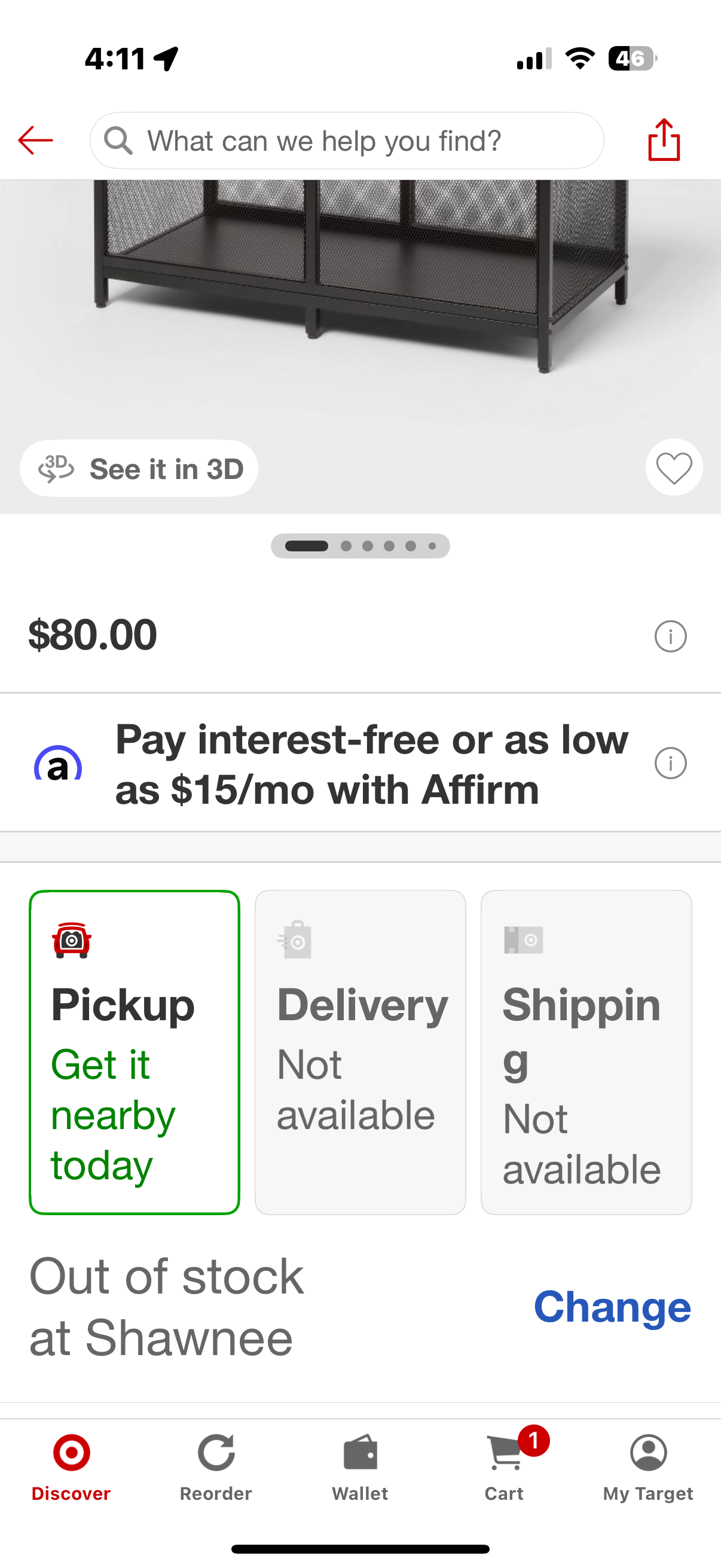Tap the price info icon
721x1568 pixels.
pos(670,636)
